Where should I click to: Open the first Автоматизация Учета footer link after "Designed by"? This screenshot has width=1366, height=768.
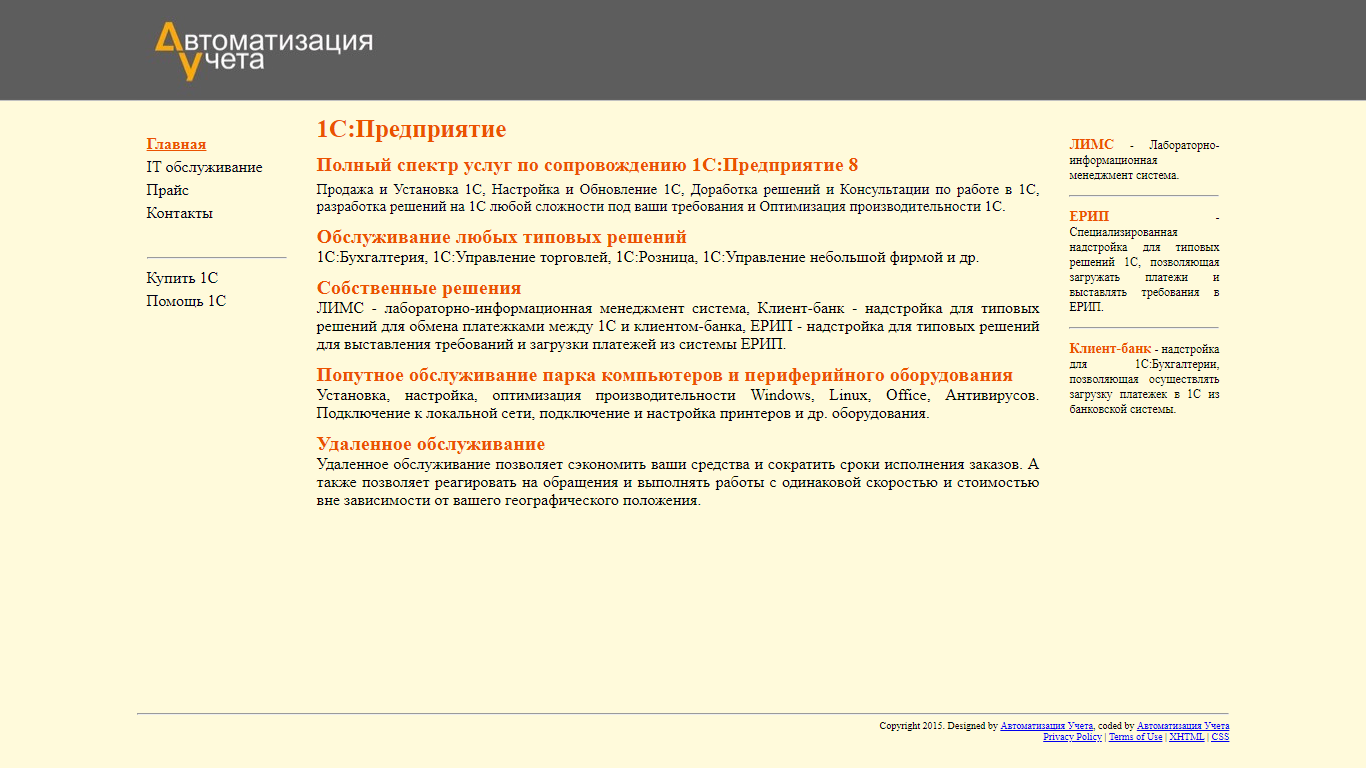[1046, 726]
